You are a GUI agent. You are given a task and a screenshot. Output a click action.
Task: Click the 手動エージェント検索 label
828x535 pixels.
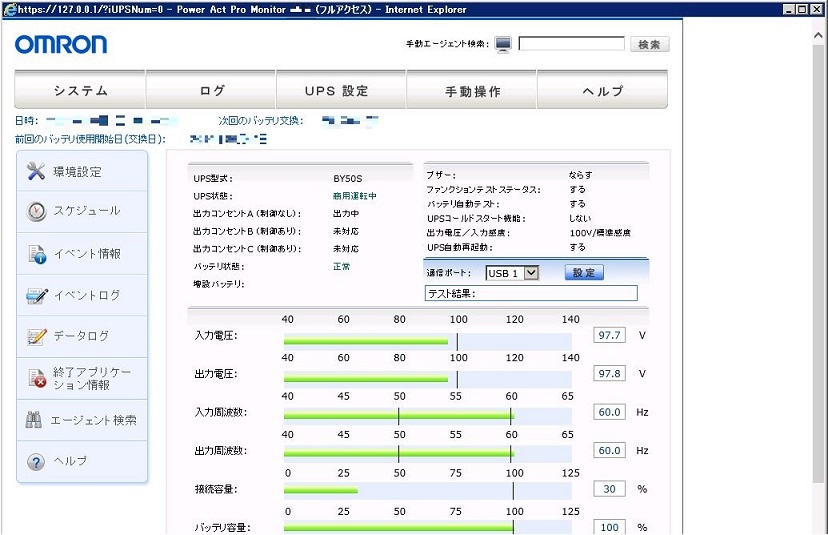(x=447, y=44)
